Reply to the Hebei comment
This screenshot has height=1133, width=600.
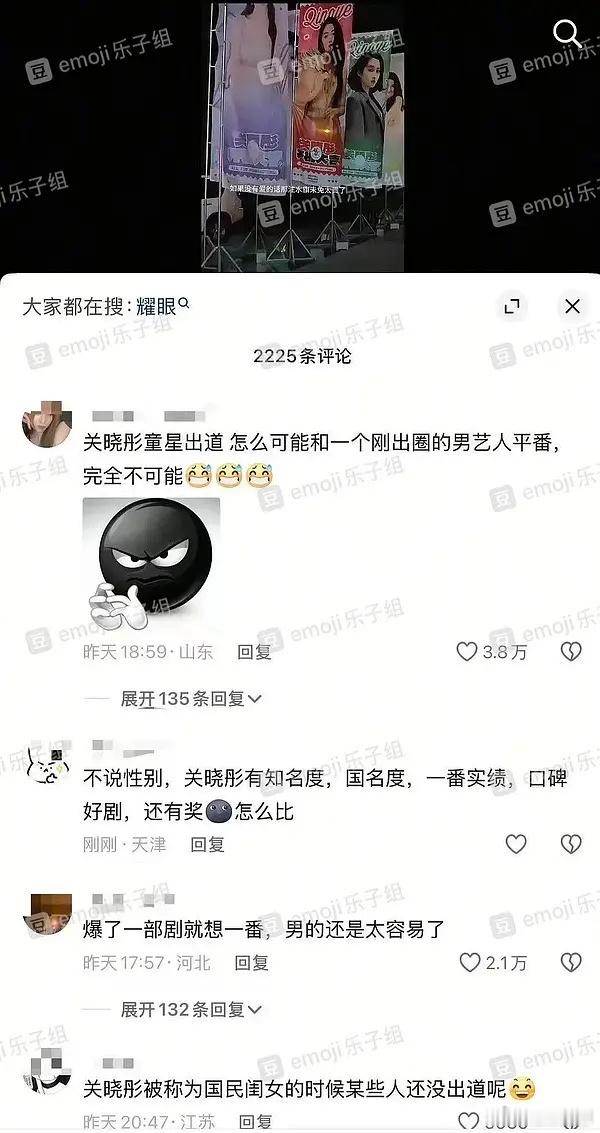pyautogui.click(x=252, y=962)
